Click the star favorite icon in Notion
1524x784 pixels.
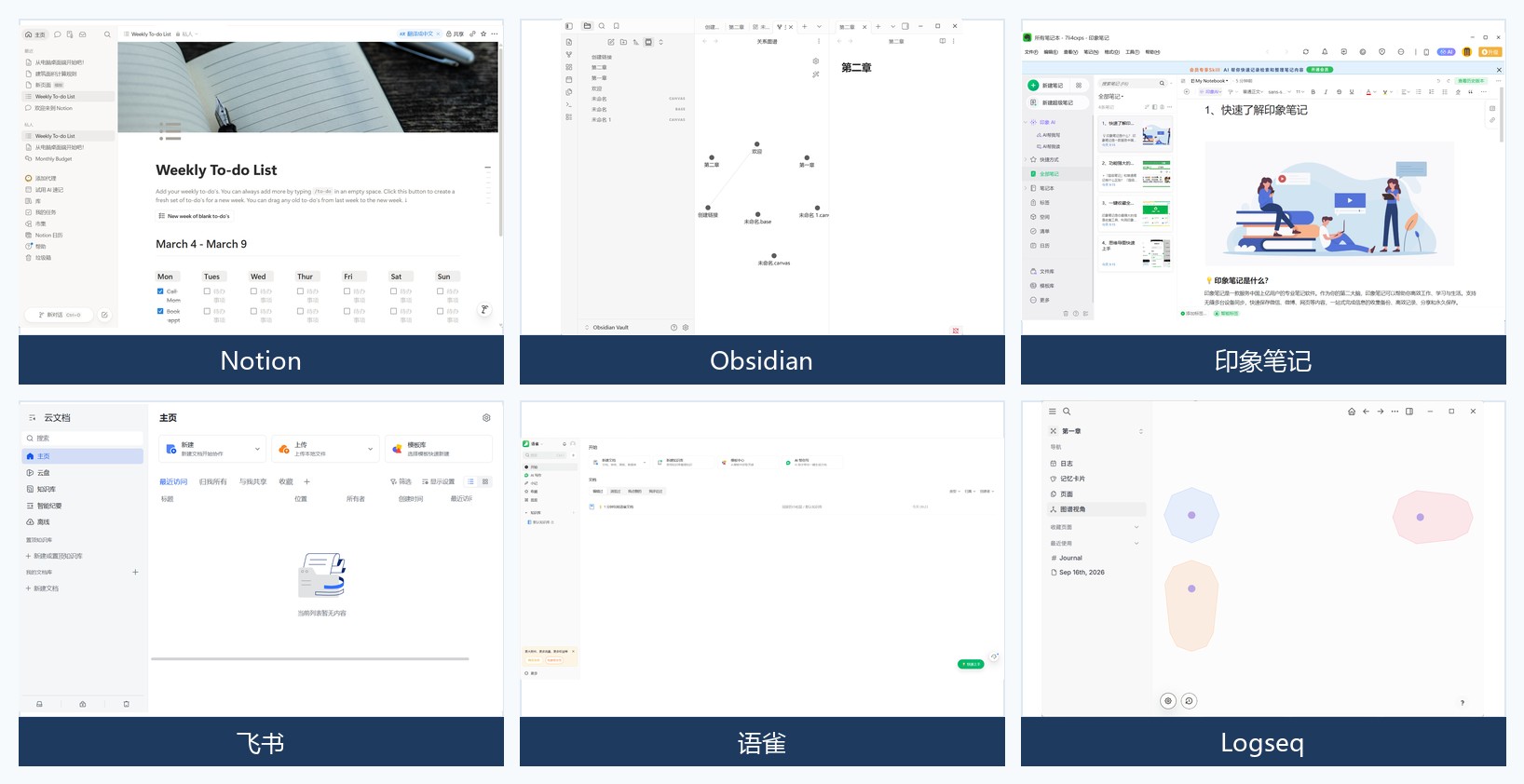point(483,34)
